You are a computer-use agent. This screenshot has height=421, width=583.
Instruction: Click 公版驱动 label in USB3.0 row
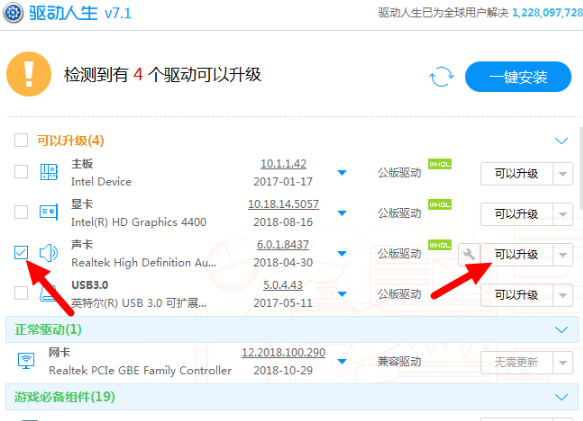click(x=399, y=295)
